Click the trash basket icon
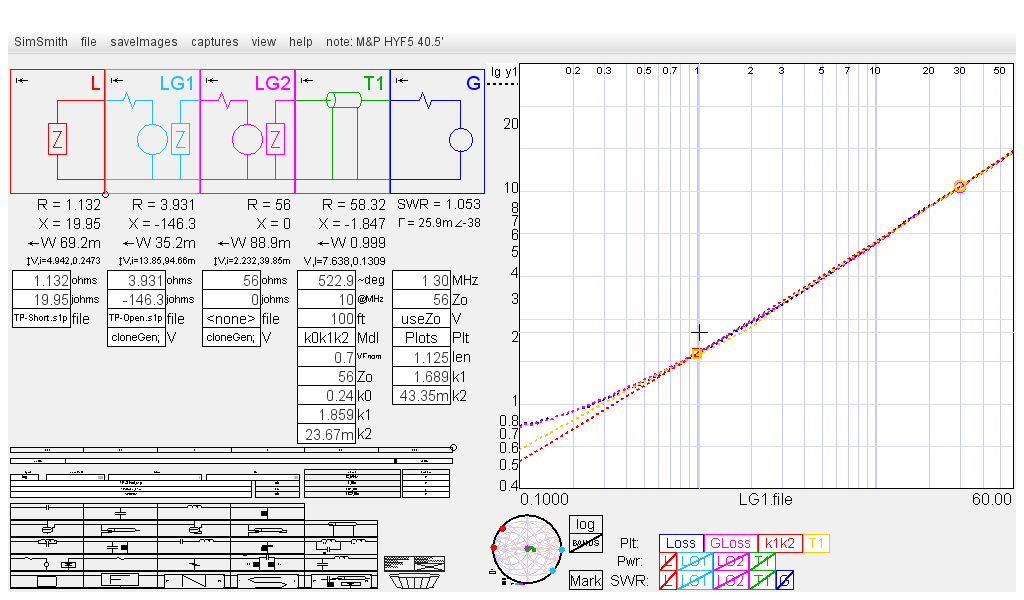Screen dimensions: 1024x600 coord(414,580)
